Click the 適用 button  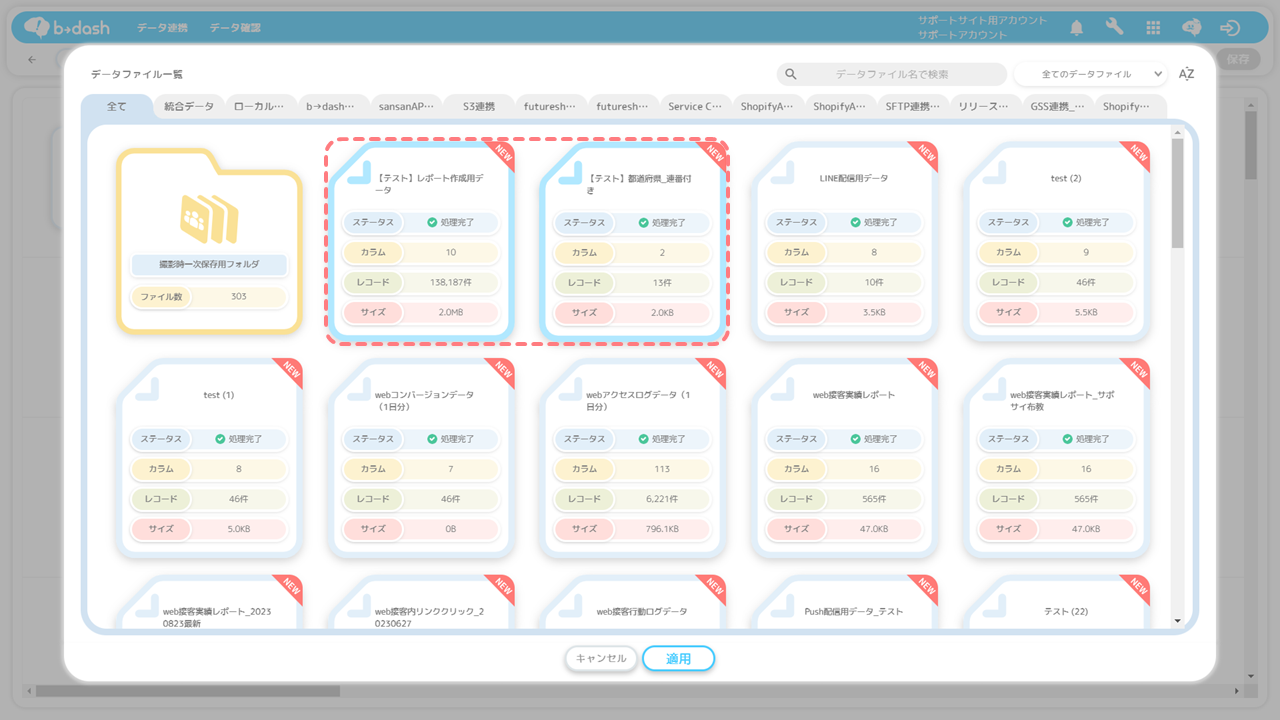(679, 658)
